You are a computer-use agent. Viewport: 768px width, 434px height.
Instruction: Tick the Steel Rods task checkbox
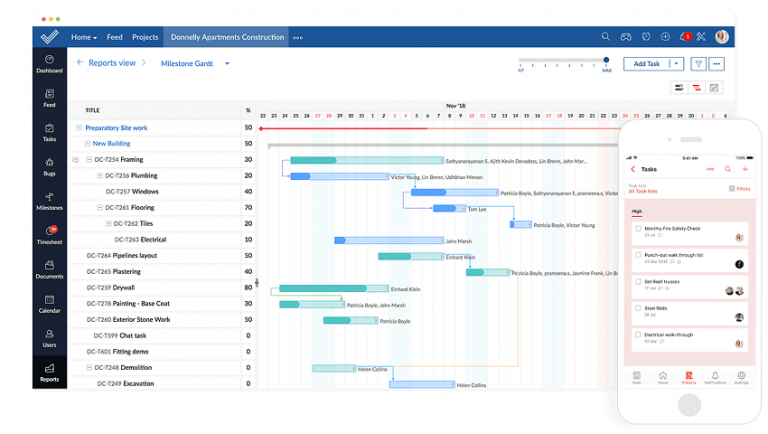[x=638, y=308]
